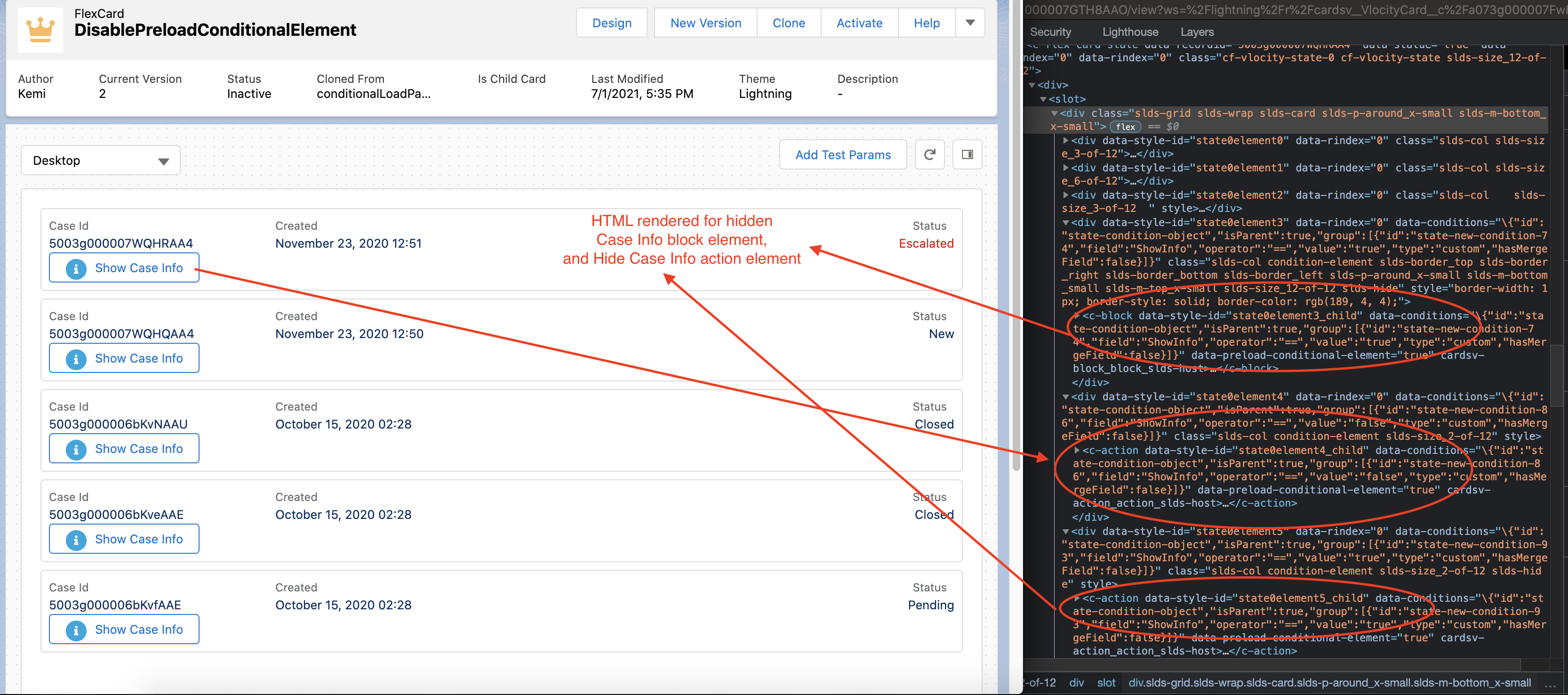
Task: Switch to the Security tab in DevTools
Action: (x=1051, y=32)
